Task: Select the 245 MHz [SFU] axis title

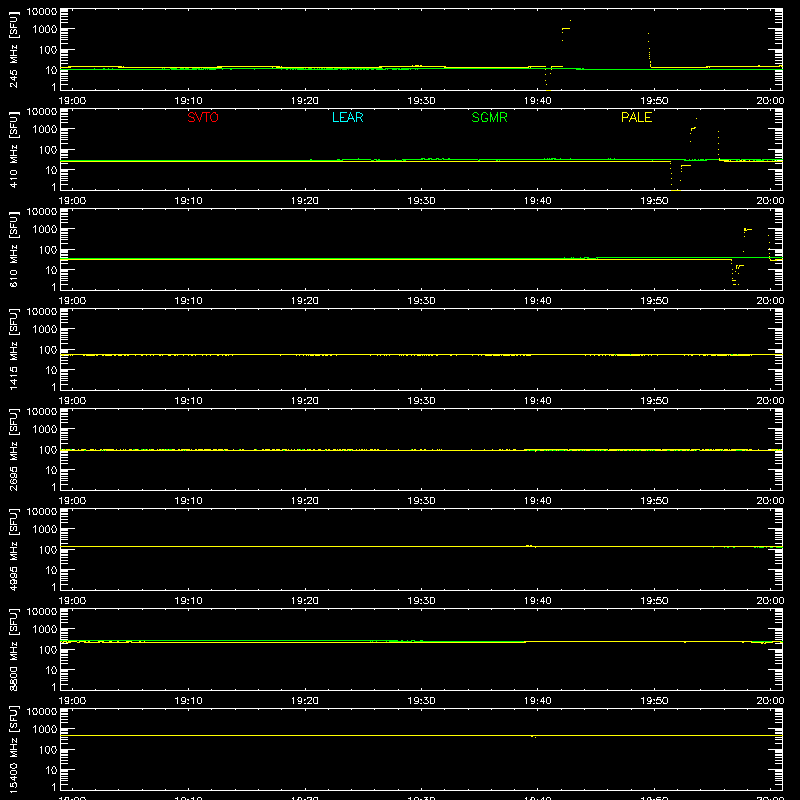Action: point(13,50)
